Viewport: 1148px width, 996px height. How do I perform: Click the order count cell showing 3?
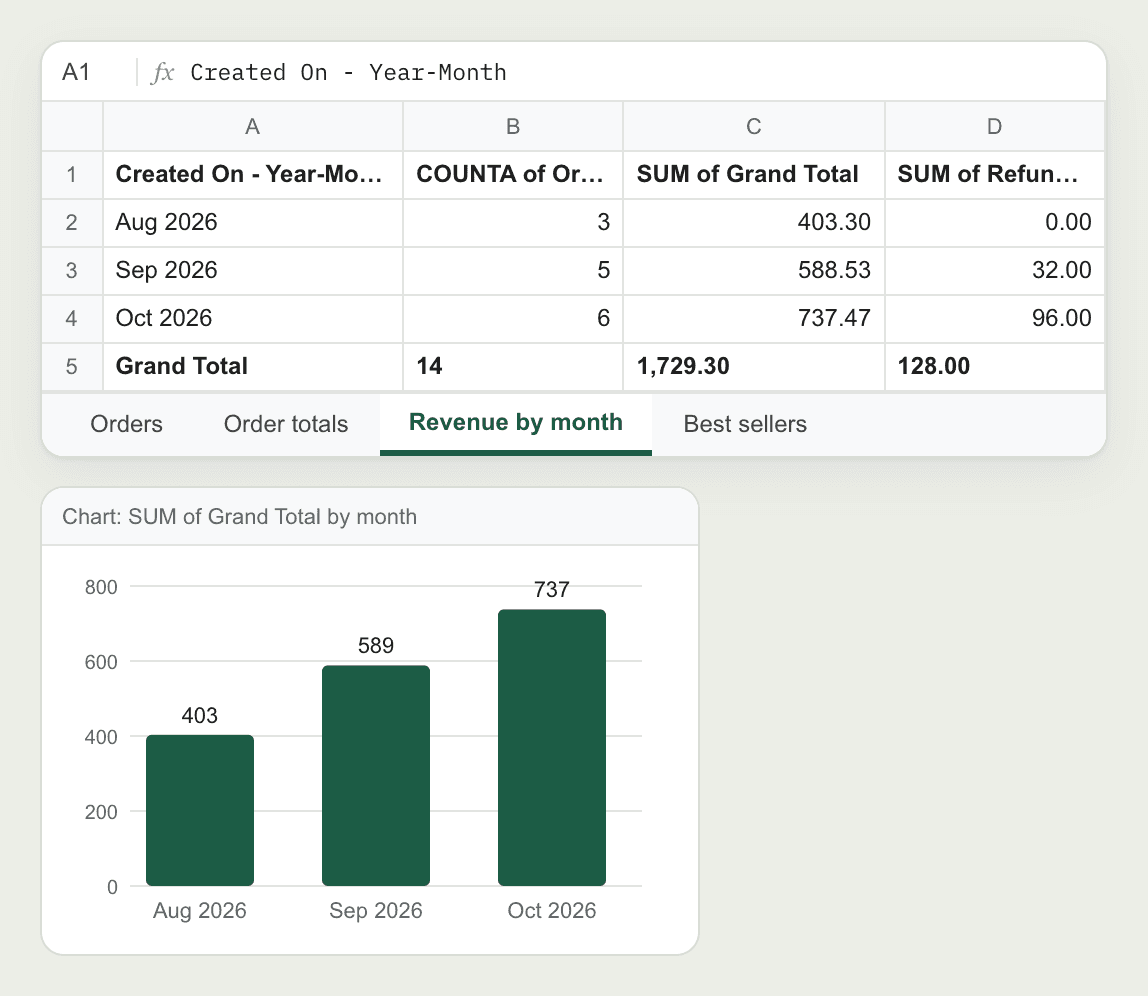pyautogui.click(x=512, y=223)
